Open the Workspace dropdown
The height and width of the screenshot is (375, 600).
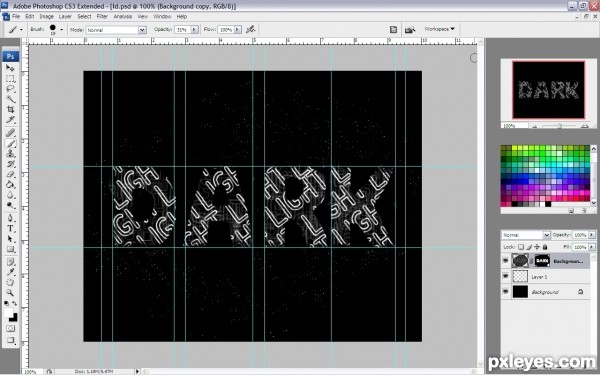pos(439,29)
